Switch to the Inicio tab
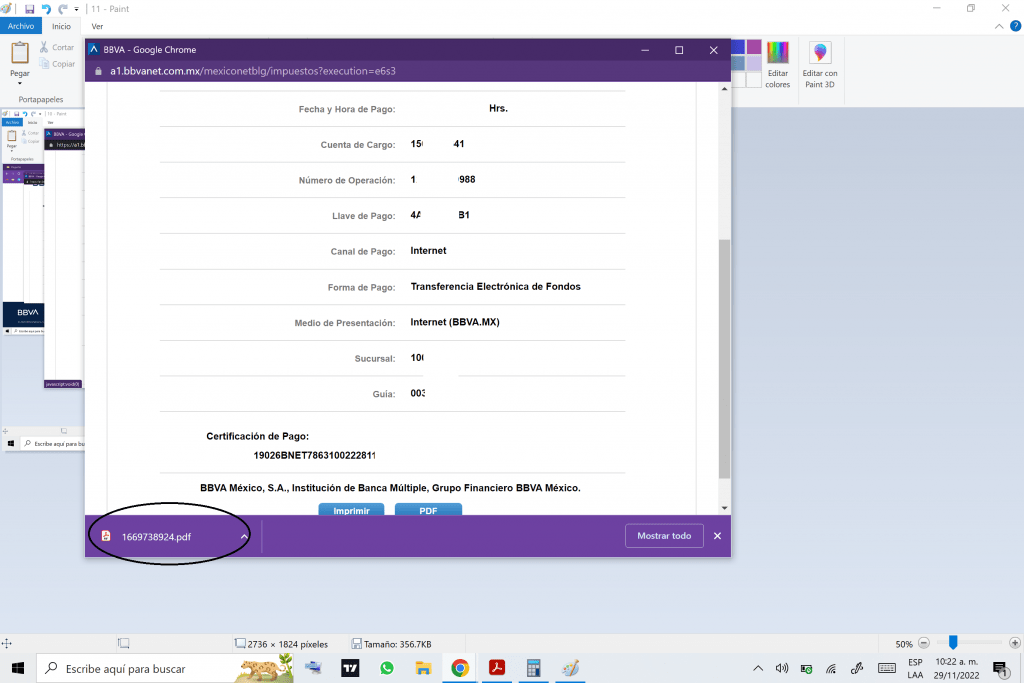This screenshot has height=683, width=1024. point(61,26)
